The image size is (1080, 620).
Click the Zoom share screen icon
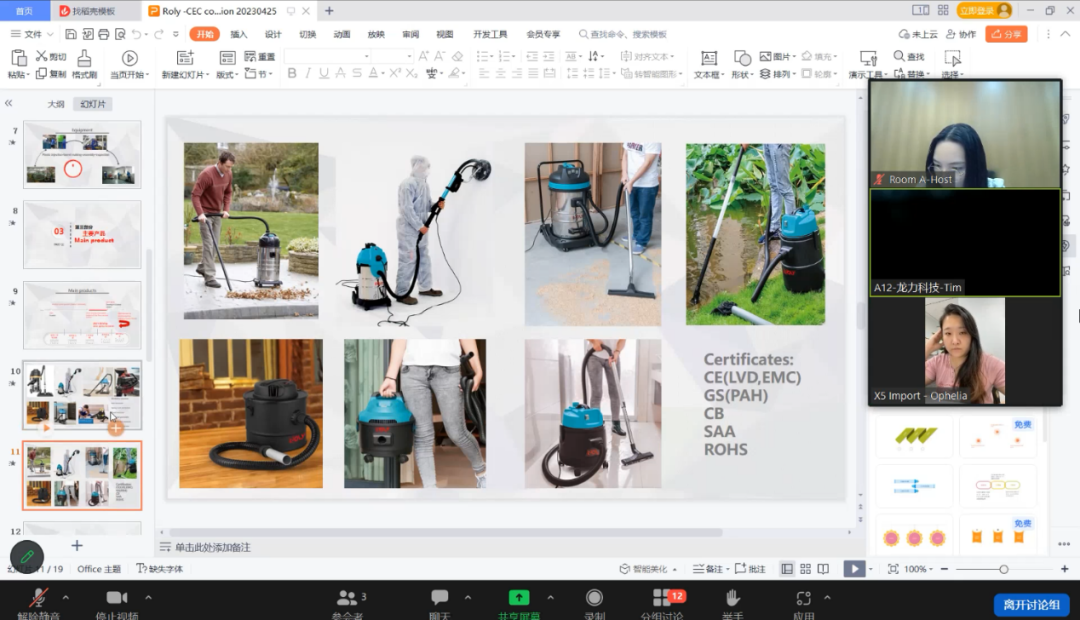tap(518, 598)
